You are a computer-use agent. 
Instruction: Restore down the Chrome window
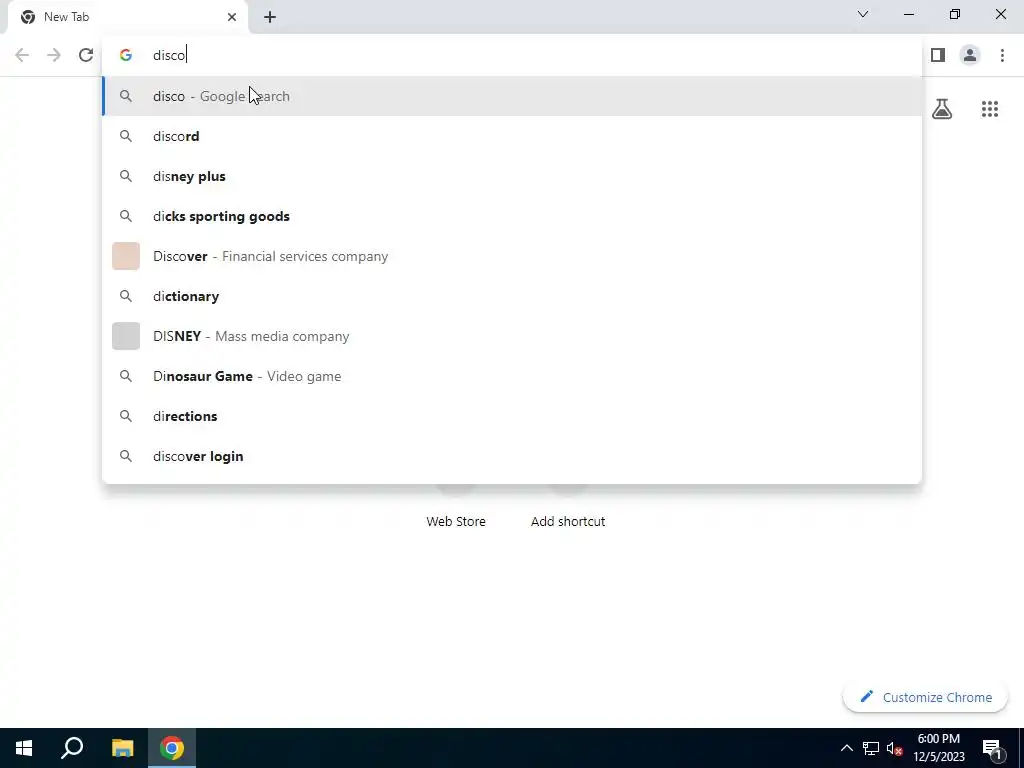point(955,14)
